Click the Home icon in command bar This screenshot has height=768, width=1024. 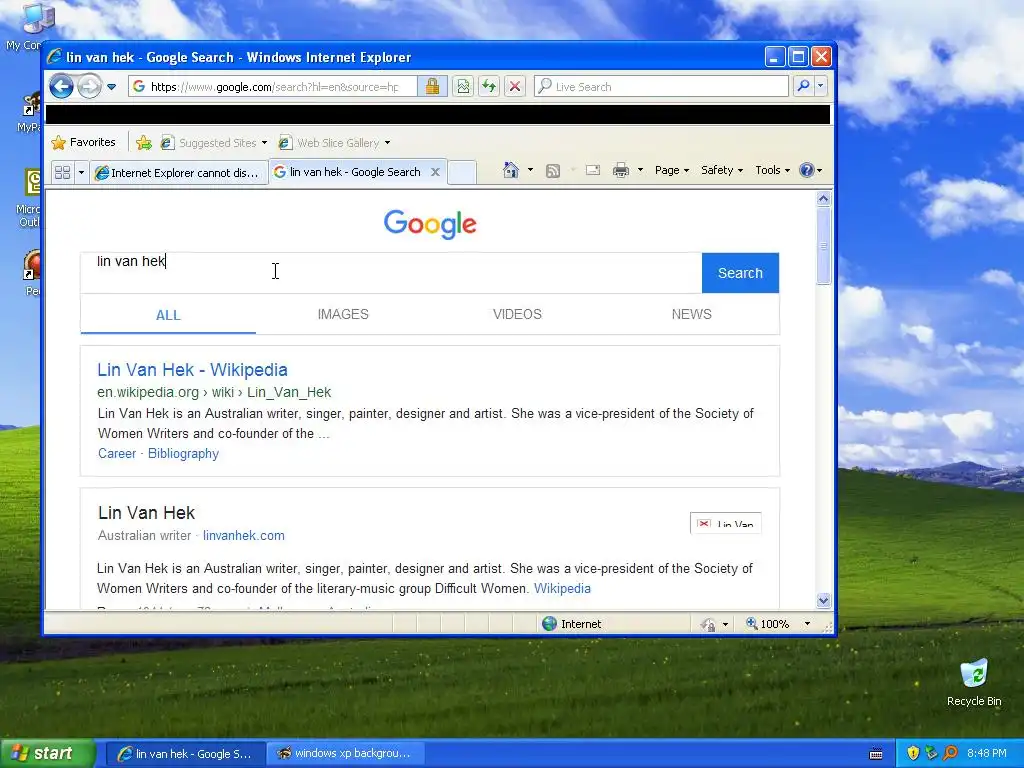511,170
